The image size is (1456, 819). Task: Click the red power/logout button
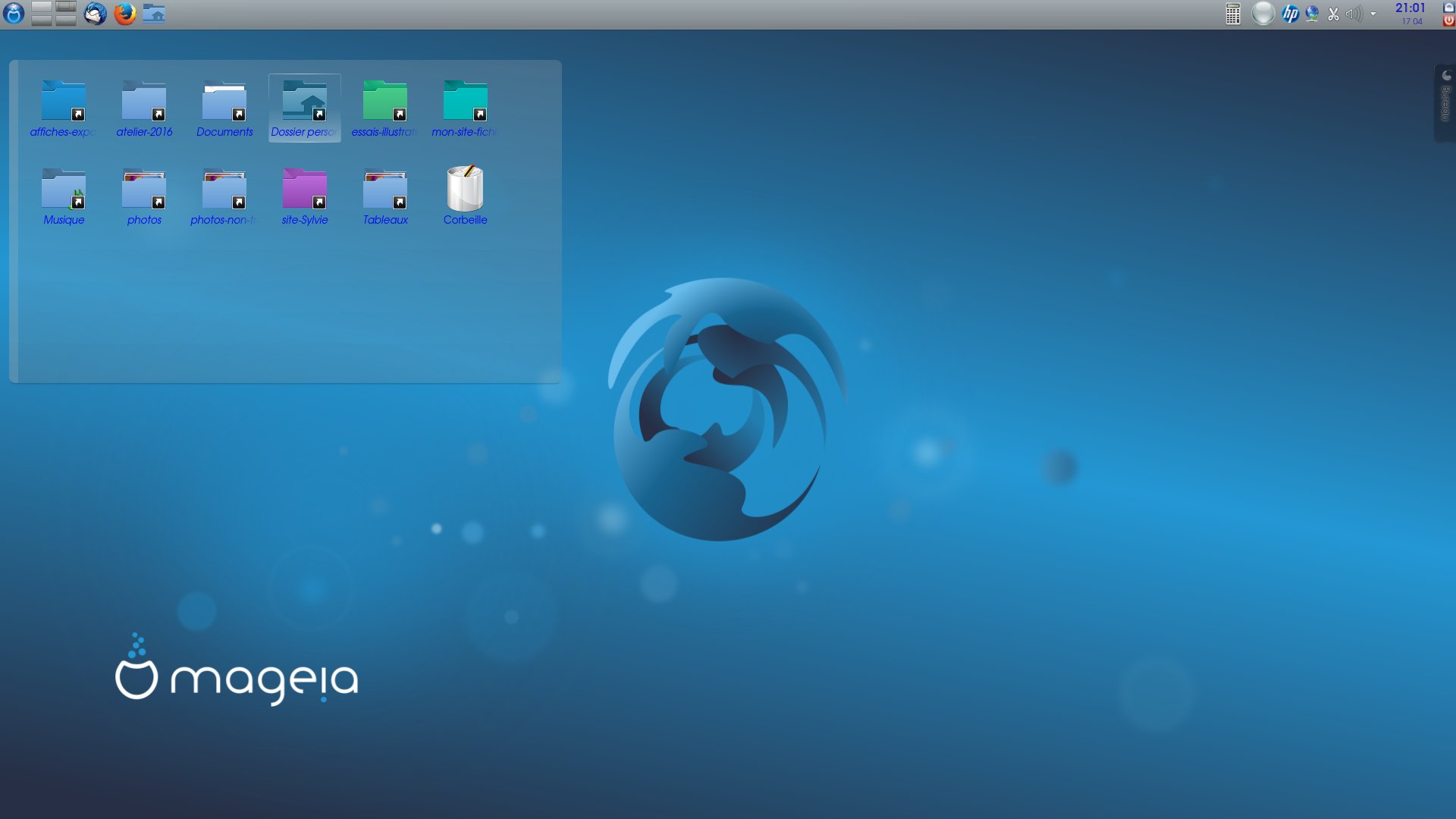pyautogui.click(x=1448, y=20)
